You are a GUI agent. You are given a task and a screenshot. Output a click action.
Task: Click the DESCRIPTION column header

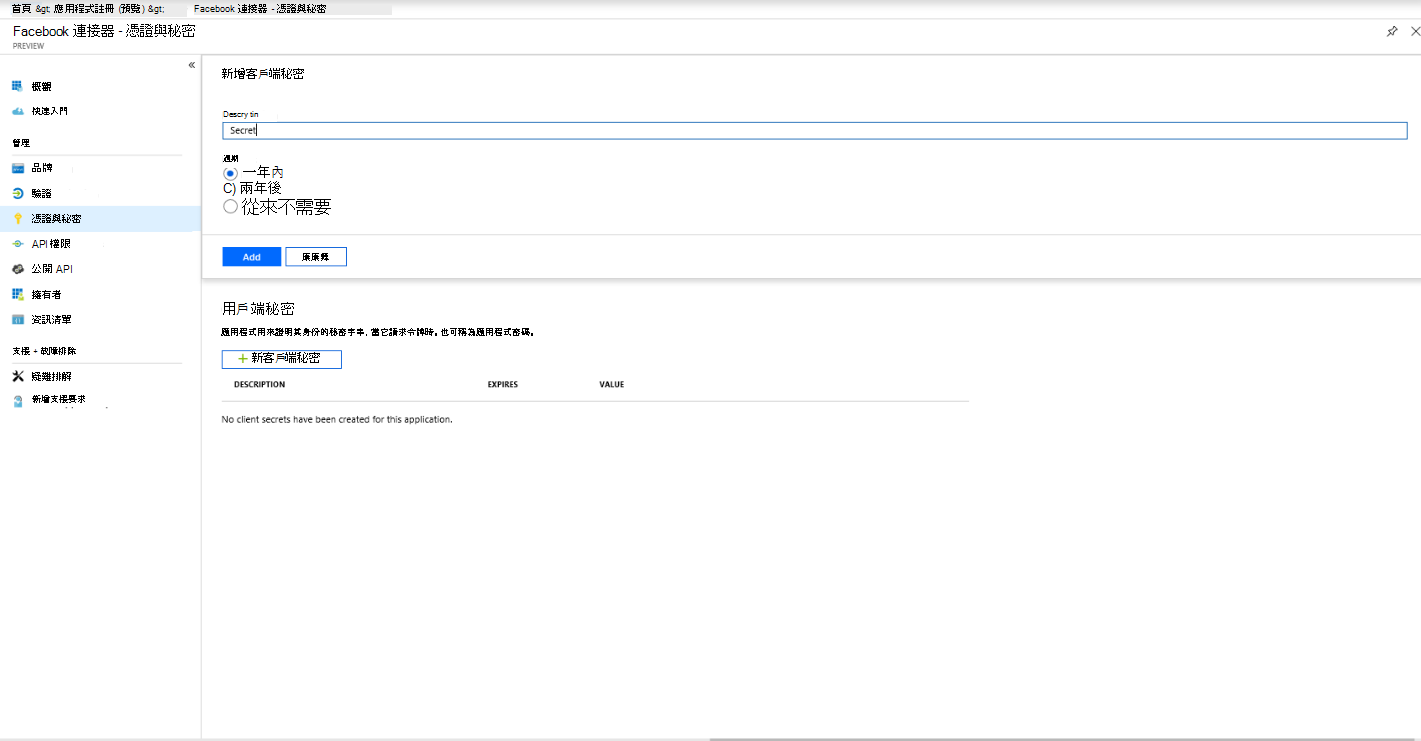tap(259, 384)
